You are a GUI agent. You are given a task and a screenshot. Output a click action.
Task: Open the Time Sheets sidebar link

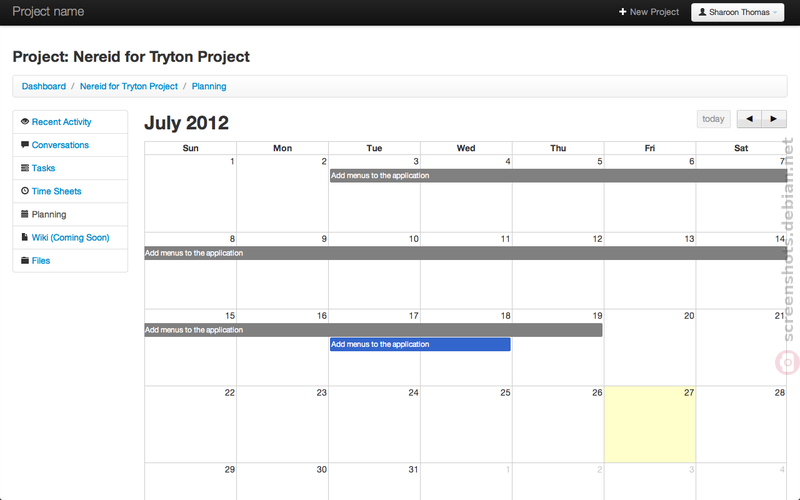pyautogui.click(x=56, y=191)
